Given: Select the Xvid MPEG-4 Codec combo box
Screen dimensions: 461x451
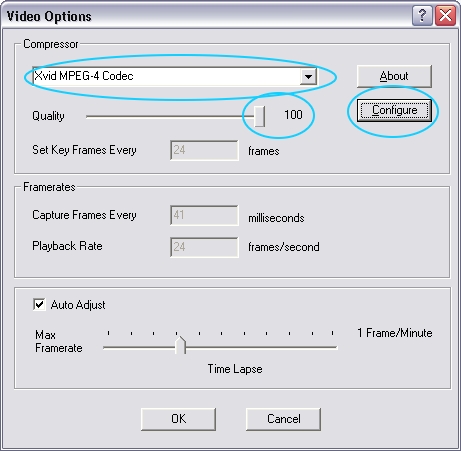Looking at the screenshot, I should (175, 76).
